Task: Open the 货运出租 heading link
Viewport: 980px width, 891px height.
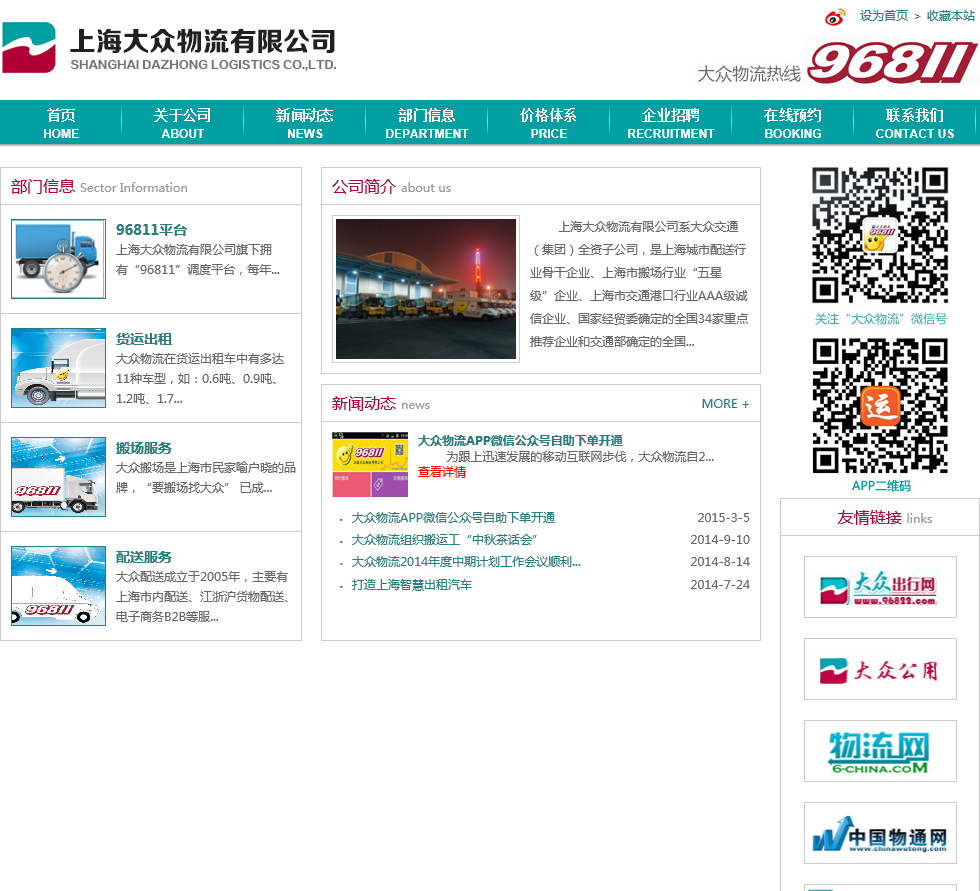Action: point(144,339)
